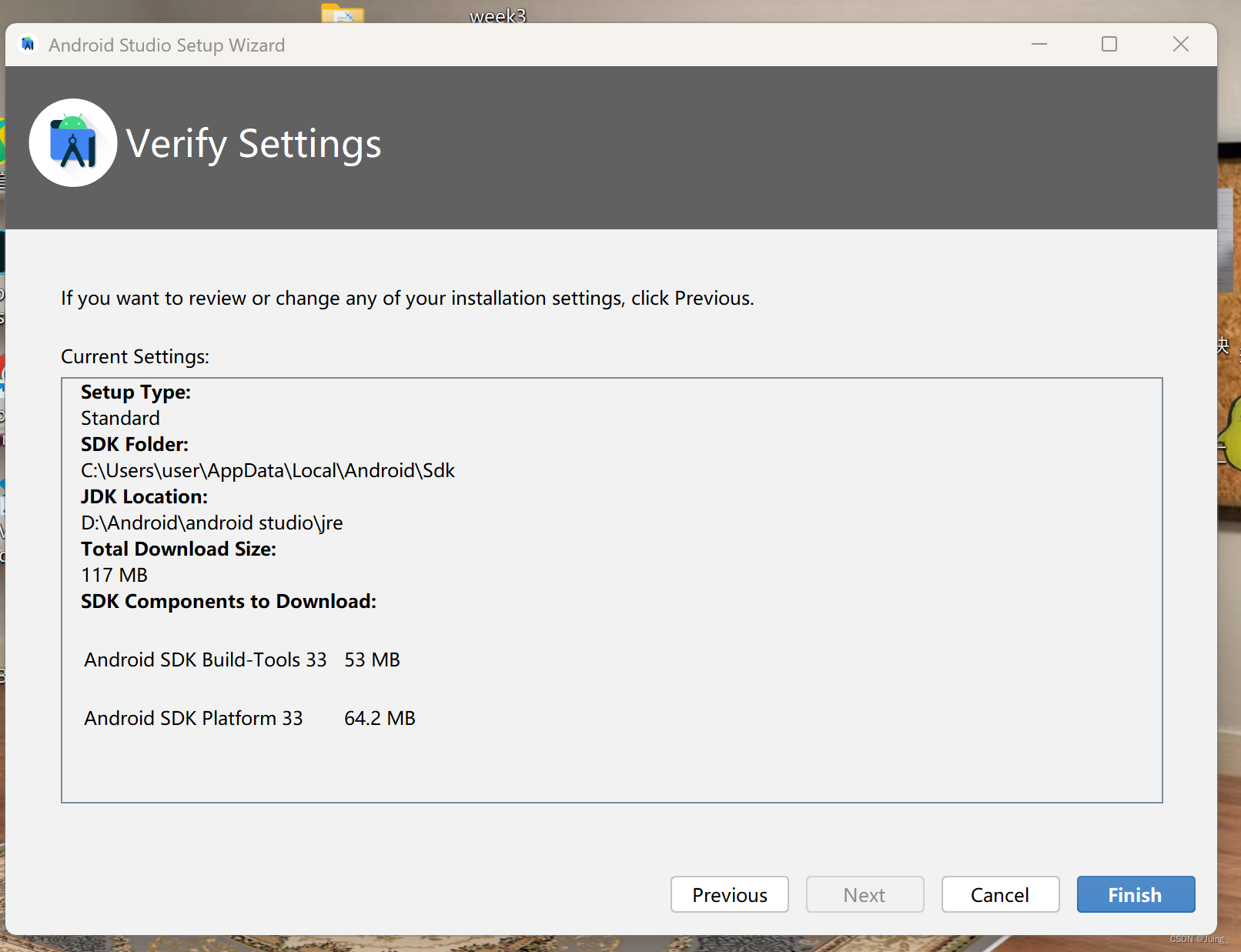Screen dimensions: 1241x952
Task: Click the Finish button
Action: point(1136,894)
